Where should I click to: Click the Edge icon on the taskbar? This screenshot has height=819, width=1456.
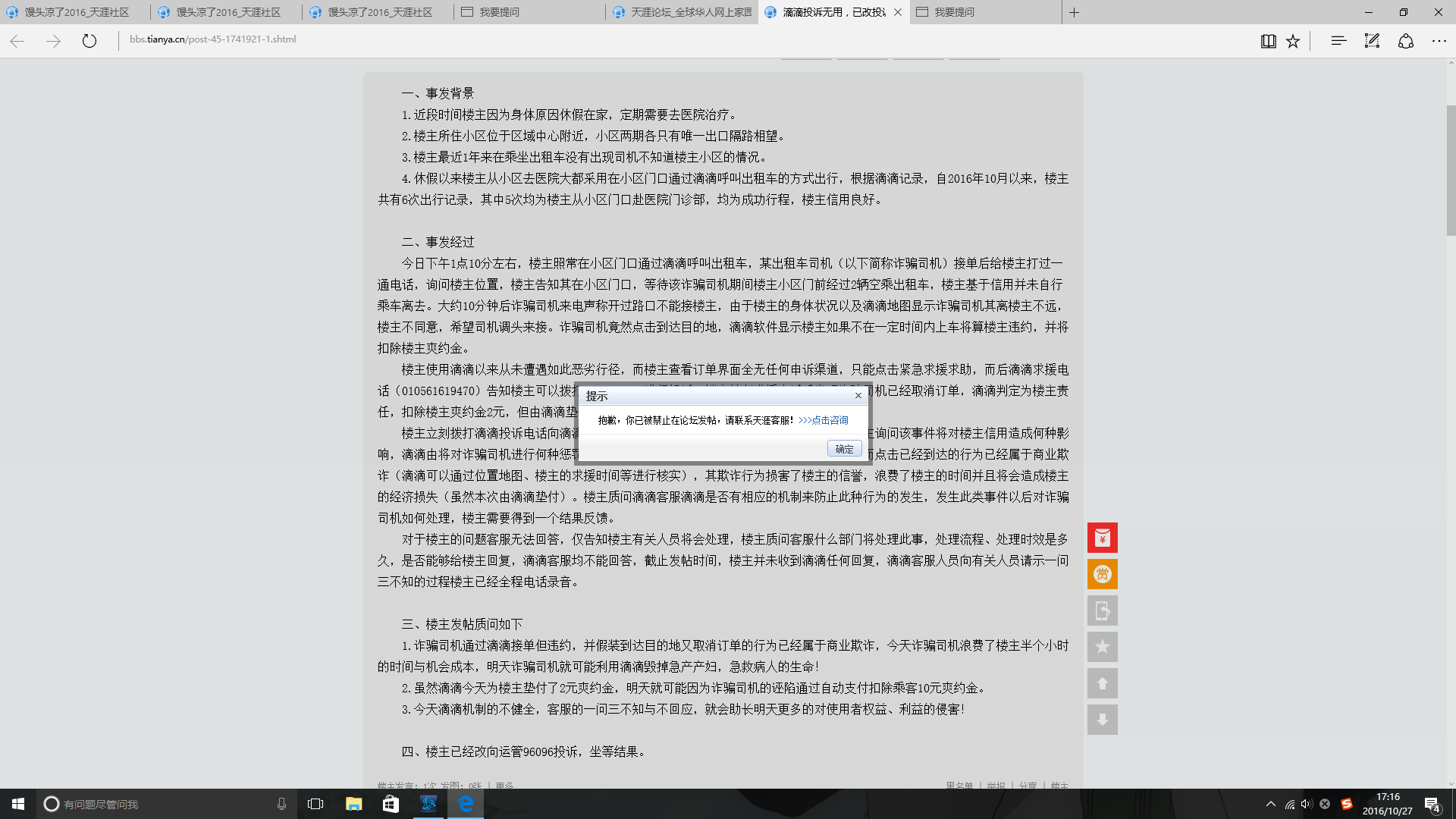466,804
